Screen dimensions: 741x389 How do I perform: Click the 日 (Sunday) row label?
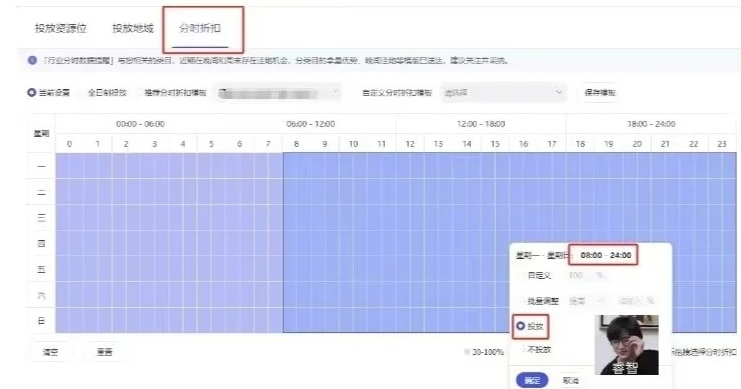[41, 320]
